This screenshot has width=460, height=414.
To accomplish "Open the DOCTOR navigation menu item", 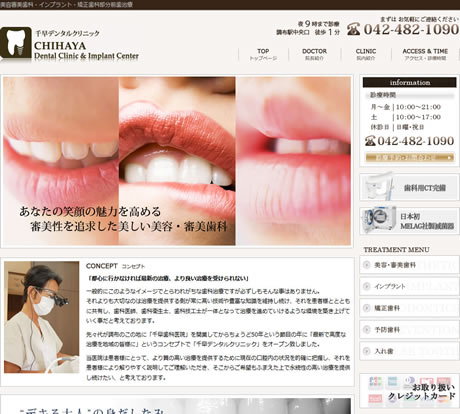I will point(314,54).
